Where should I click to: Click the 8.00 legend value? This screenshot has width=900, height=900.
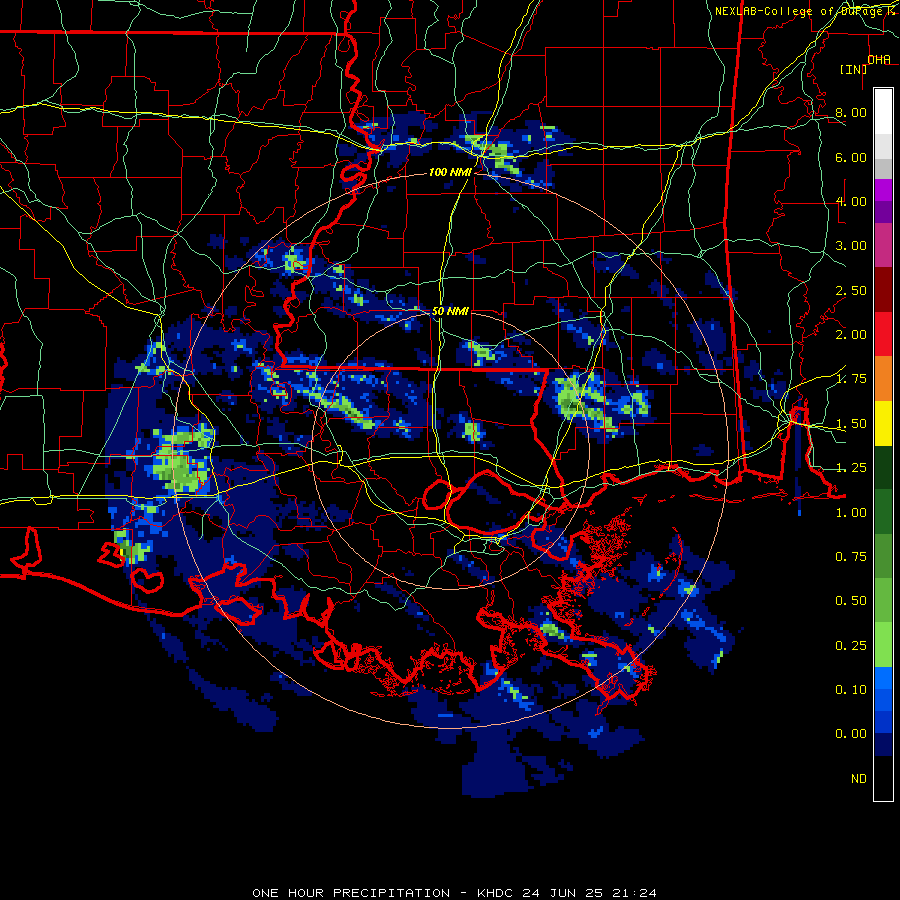pyautogui.click(x=851, y=112)
